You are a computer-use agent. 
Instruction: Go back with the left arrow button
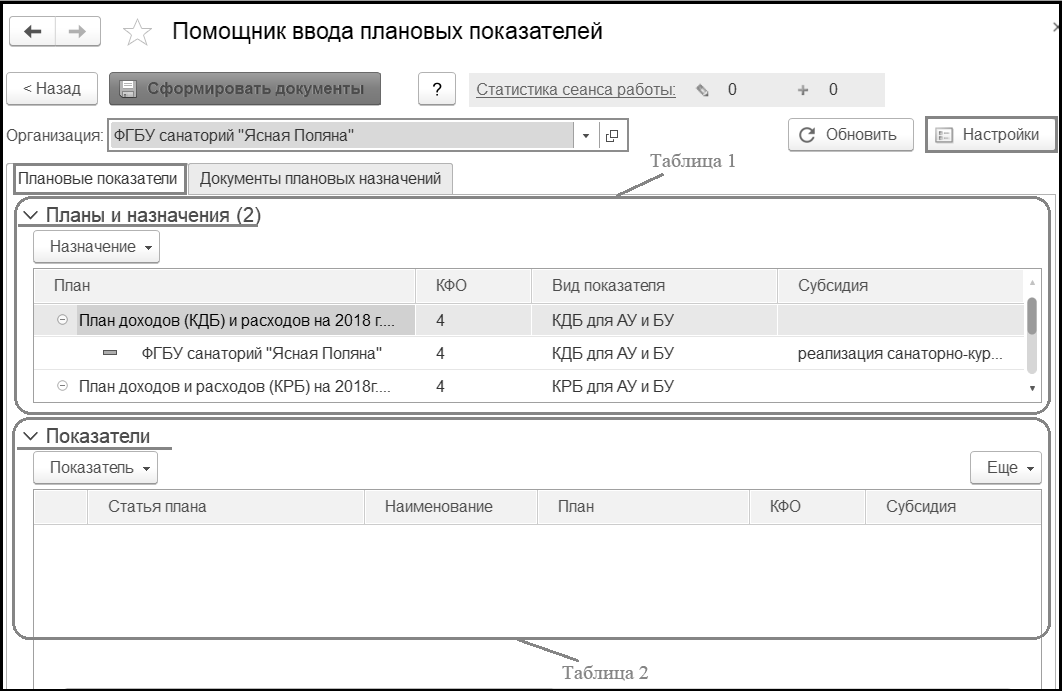pyautogui.click(x=33, y=31)
